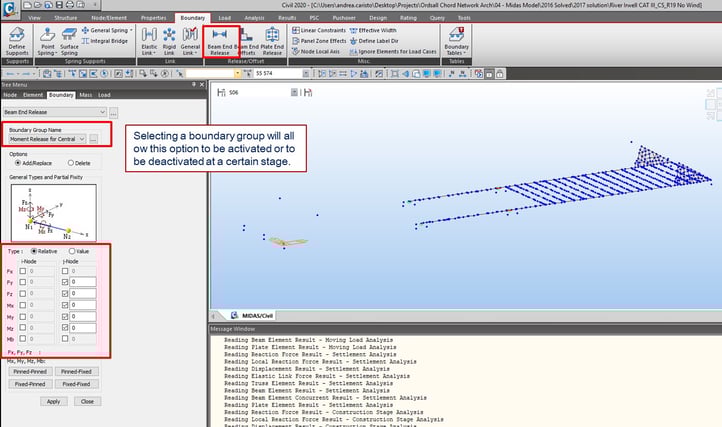
Task: Open the toolbar combo box dropdown arrow
Action: [x=238, y=74]
